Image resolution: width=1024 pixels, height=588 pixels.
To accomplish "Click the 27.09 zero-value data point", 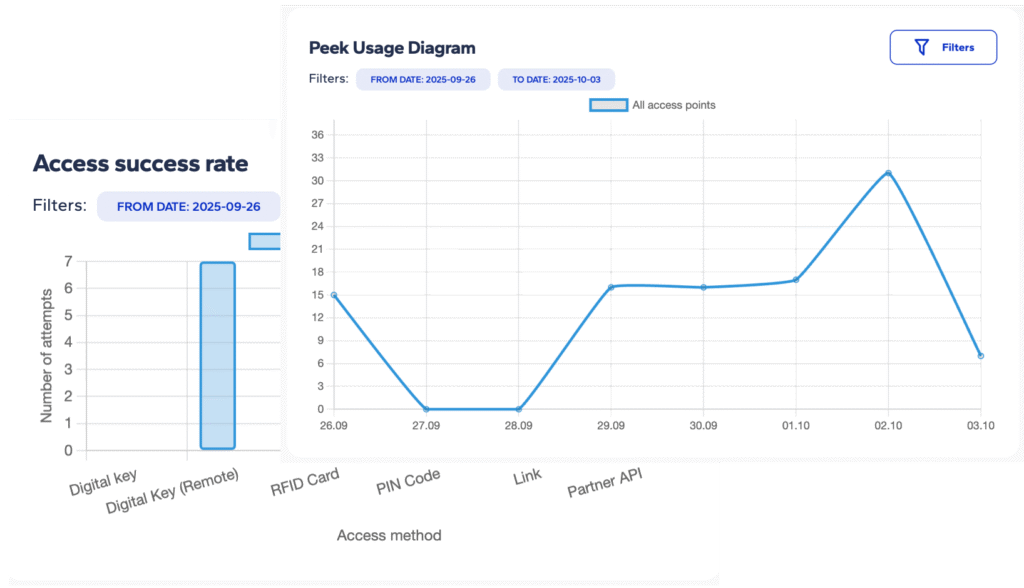I will (x=426, y=409).
